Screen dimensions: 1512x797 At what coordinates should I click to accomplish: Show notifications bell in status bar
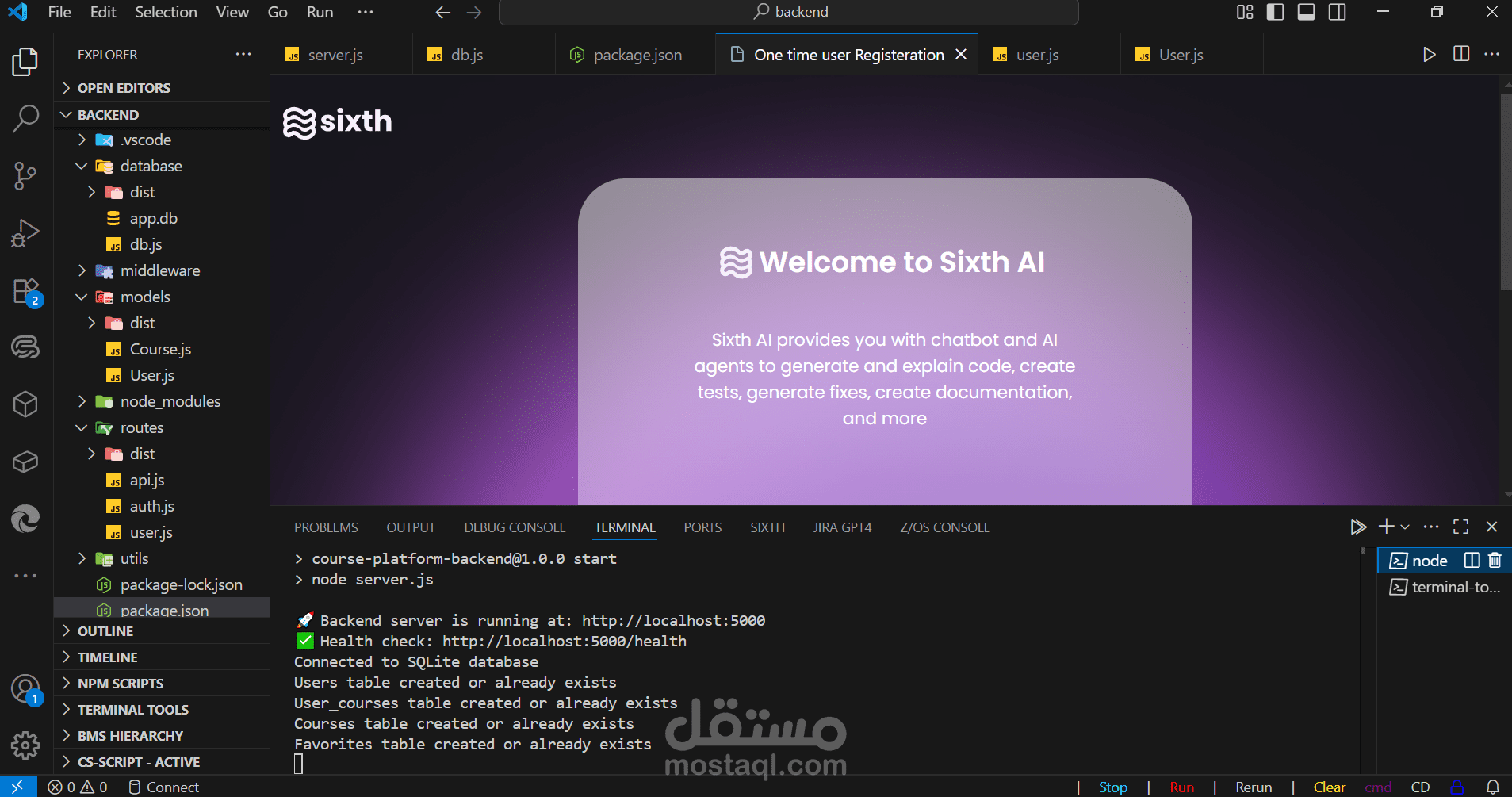coord(1492,787)
